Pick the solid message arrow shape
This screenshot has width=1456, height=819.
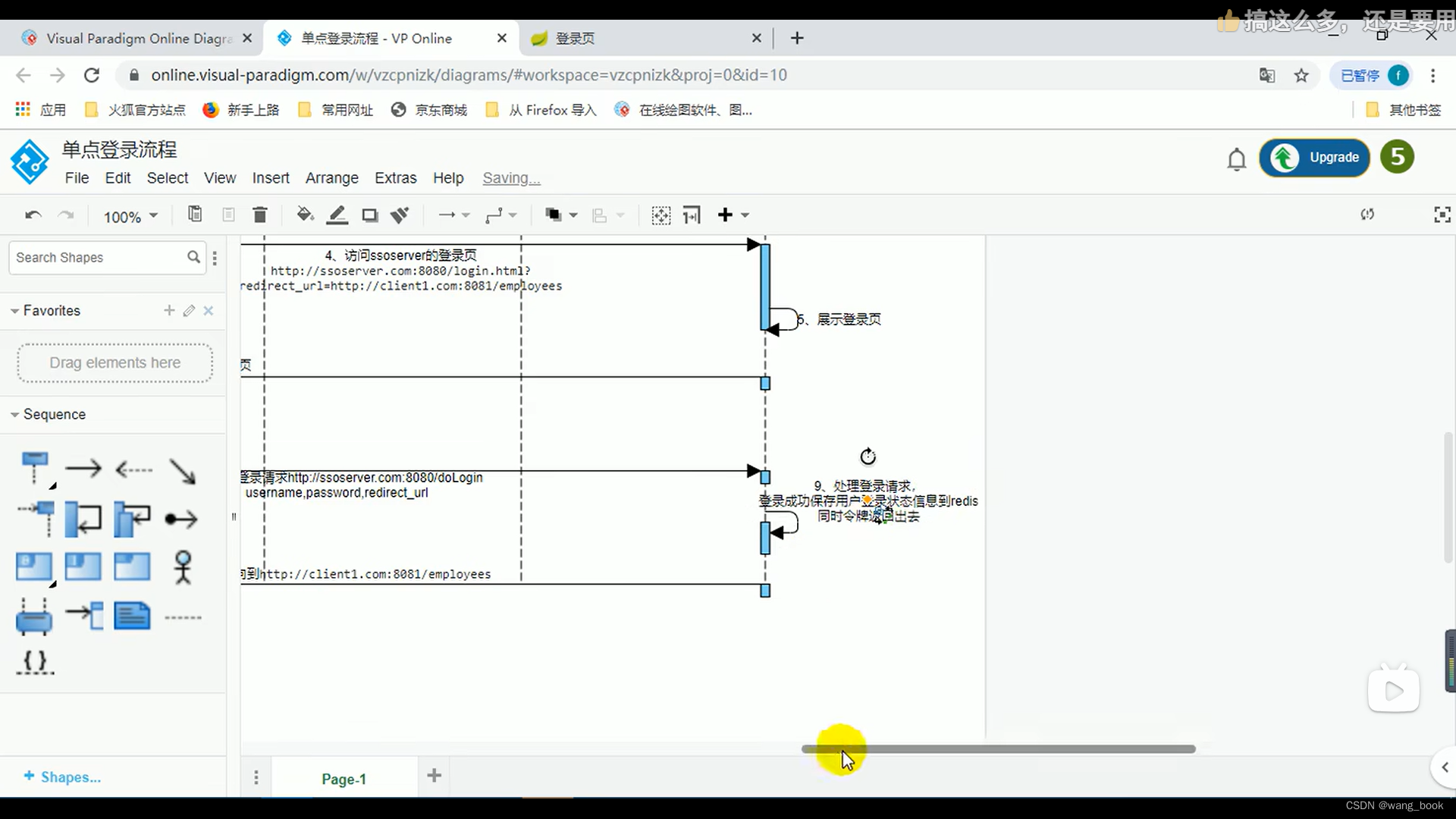[83, 469]
